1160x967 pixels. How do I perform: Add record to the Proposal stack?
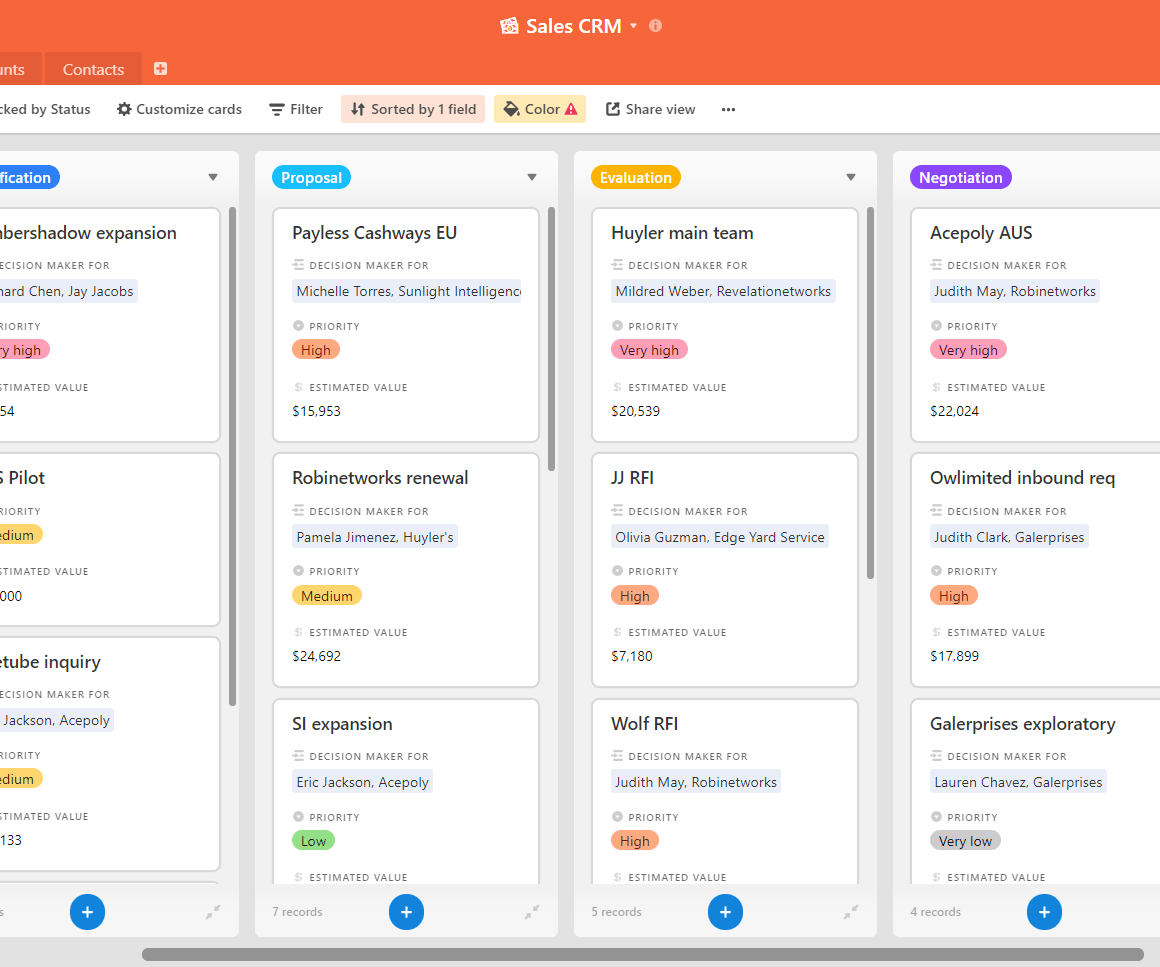coord(406,912)
